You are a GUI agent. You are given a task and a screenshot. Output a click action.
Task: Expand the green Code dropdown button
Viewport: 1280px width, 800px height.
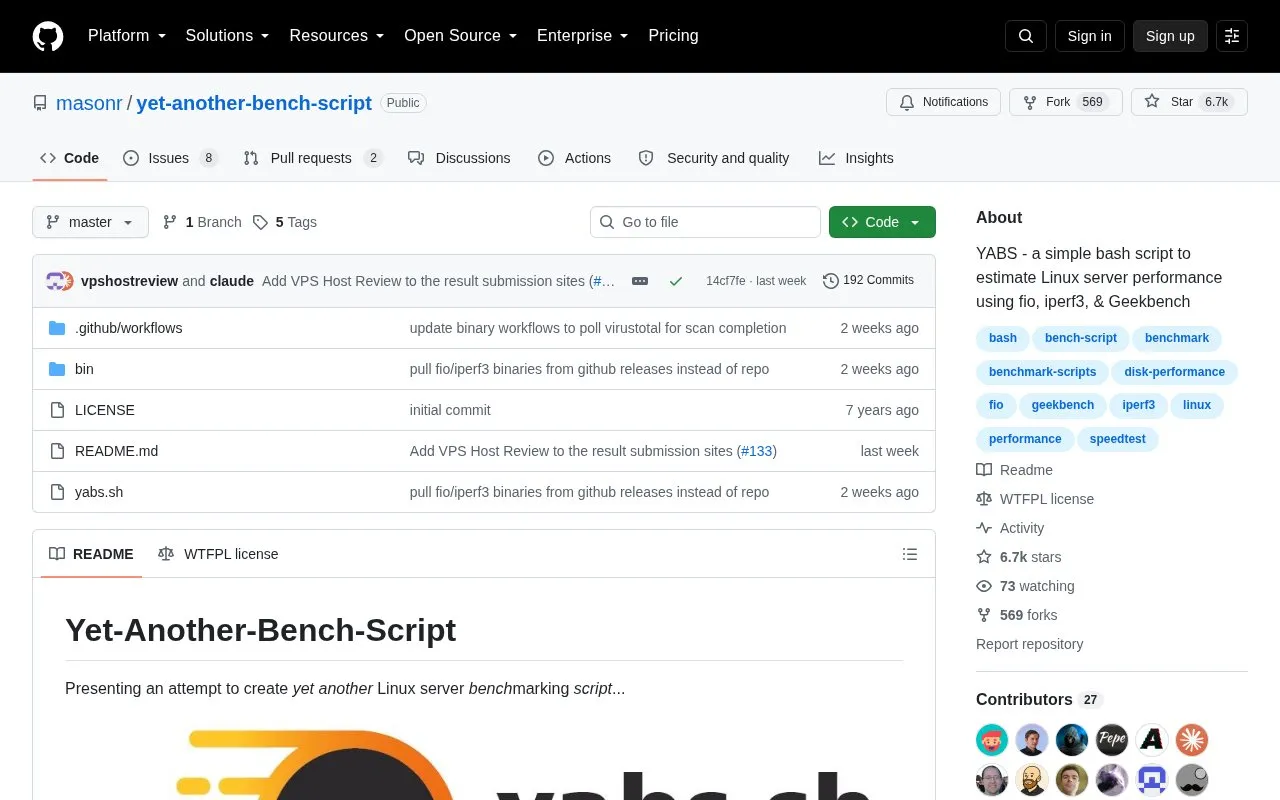point(882,222)
